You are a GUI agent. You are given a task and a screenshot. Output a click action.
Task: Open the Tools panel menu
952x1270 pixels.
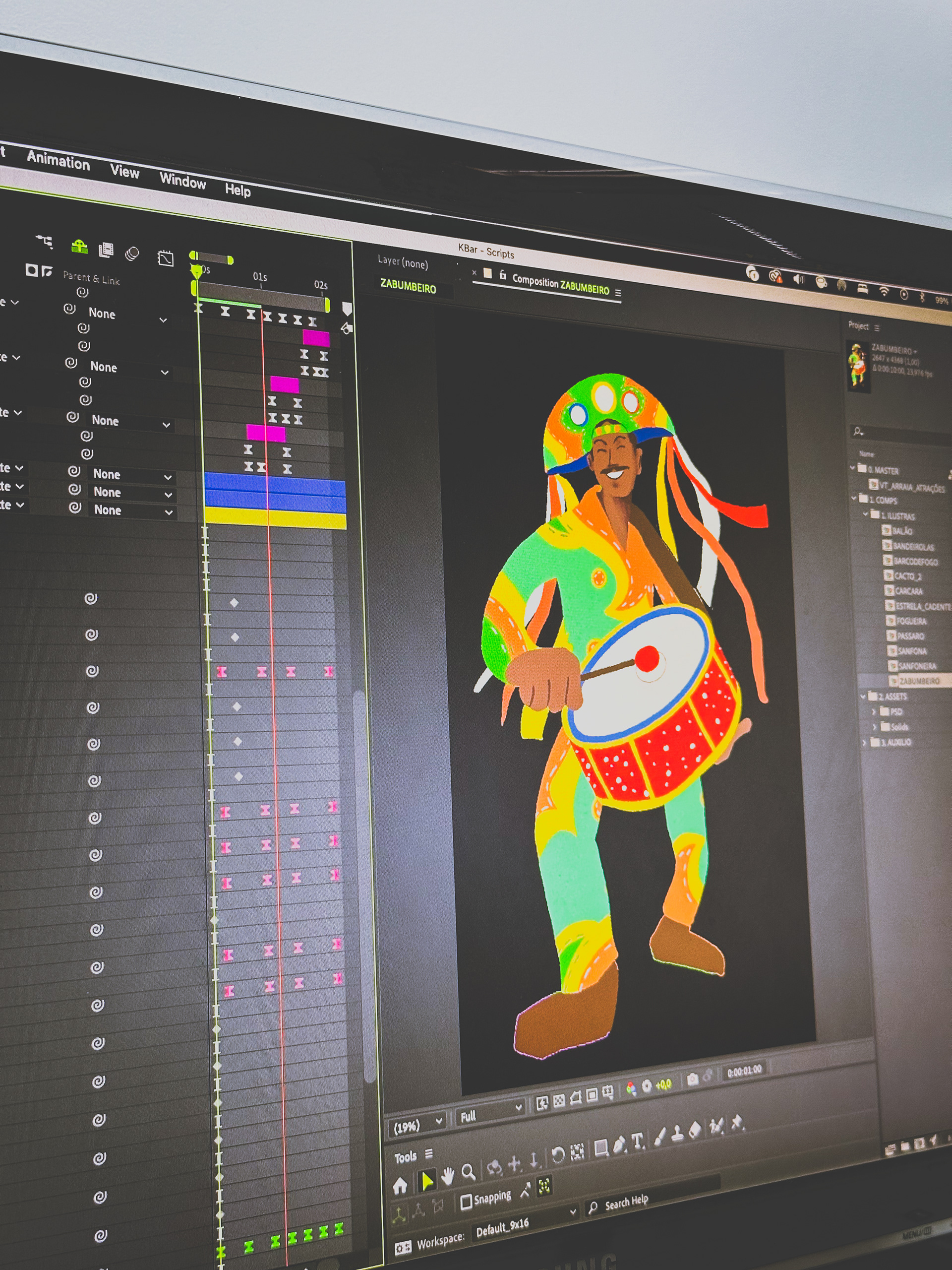tap(429, 1154)
